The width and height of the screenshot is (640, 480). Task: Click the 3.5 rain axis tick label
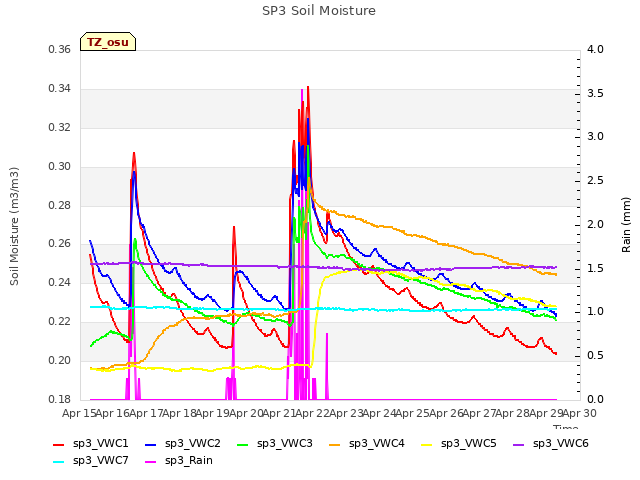click(x=595, y=93)
